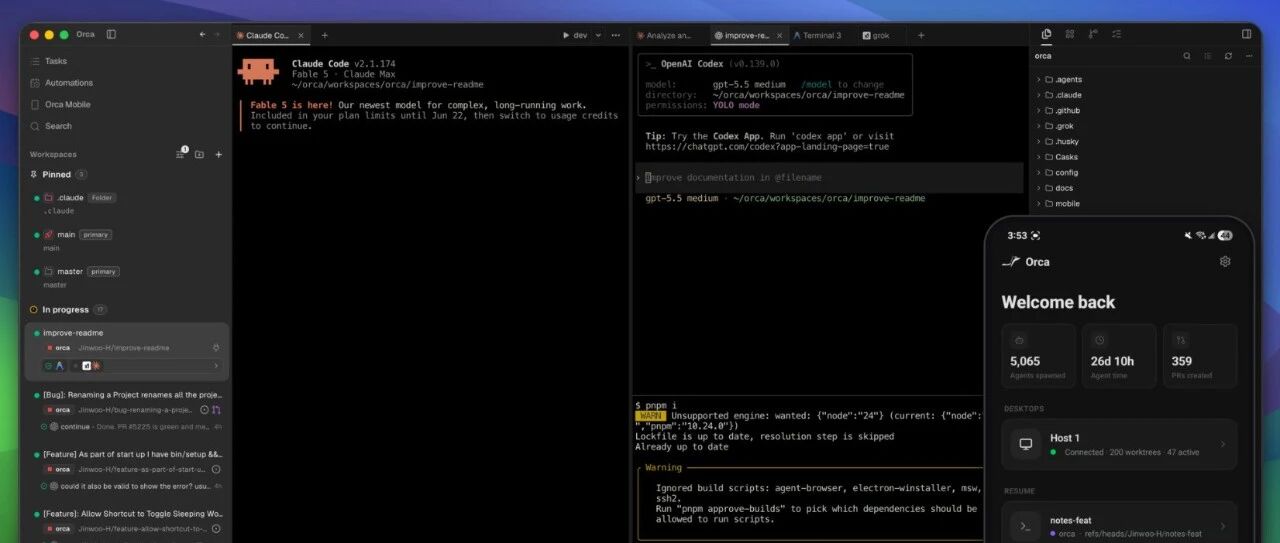Select the main primary workspace
This screenshot has width=1280, height=543.
pyautogui.click(x=128, y=240)
